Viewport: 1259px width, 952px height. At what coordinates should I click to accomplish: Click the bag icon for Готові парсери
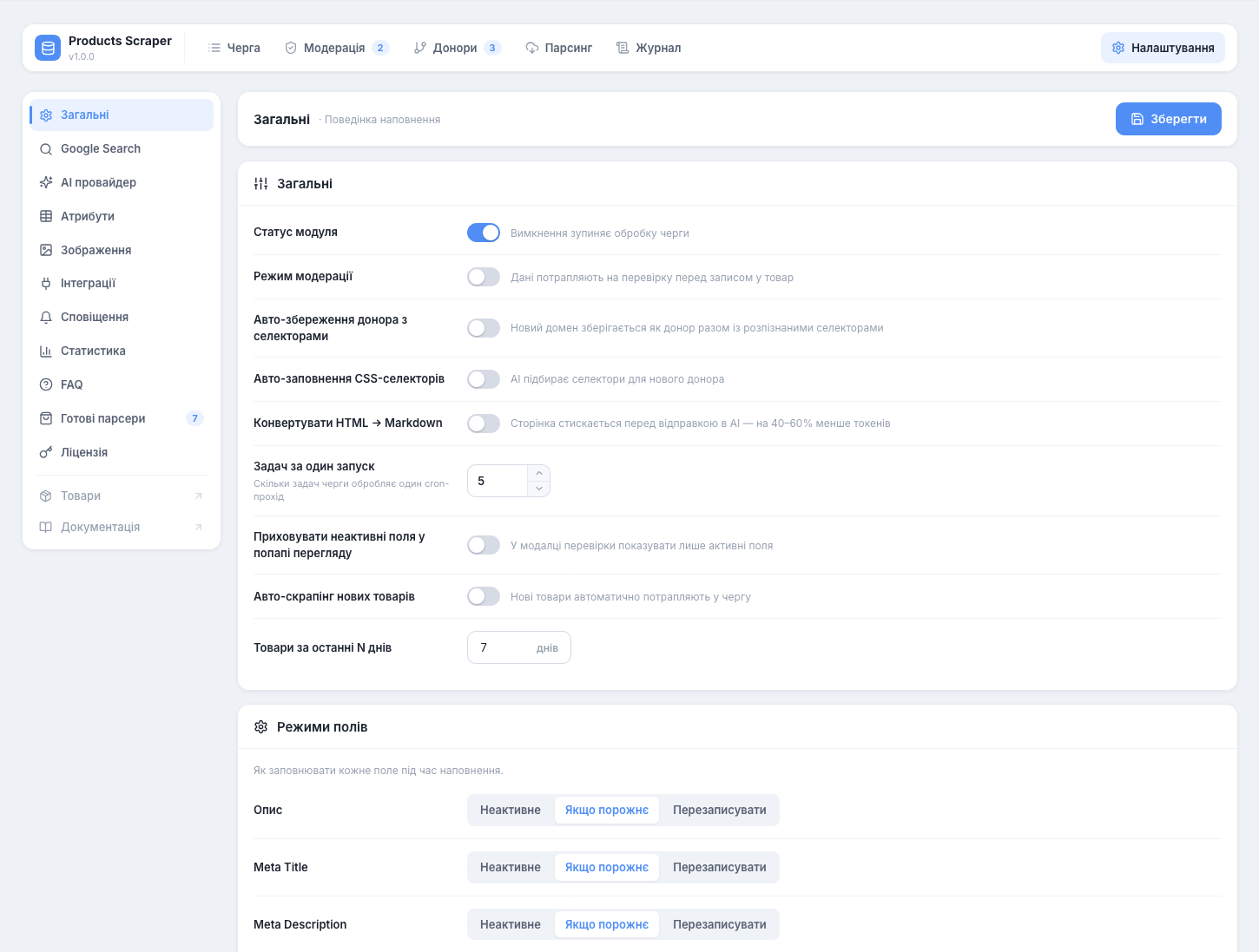point(46,418)
